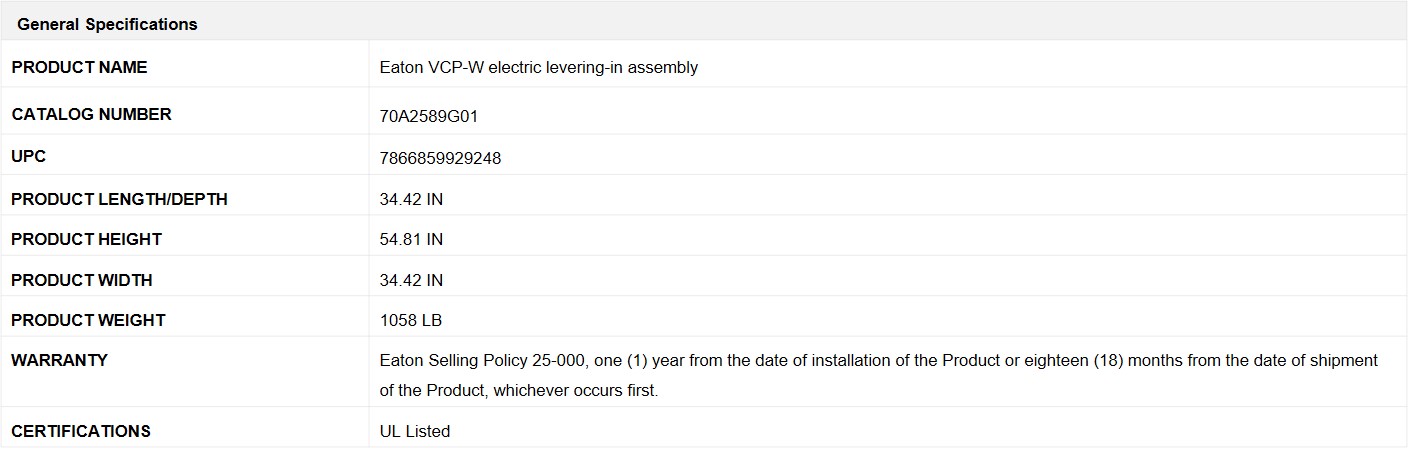Screen dimensions: 1408x452
Task: Select the PRODUCT WEIGHT label
Action: click(88, 320)
